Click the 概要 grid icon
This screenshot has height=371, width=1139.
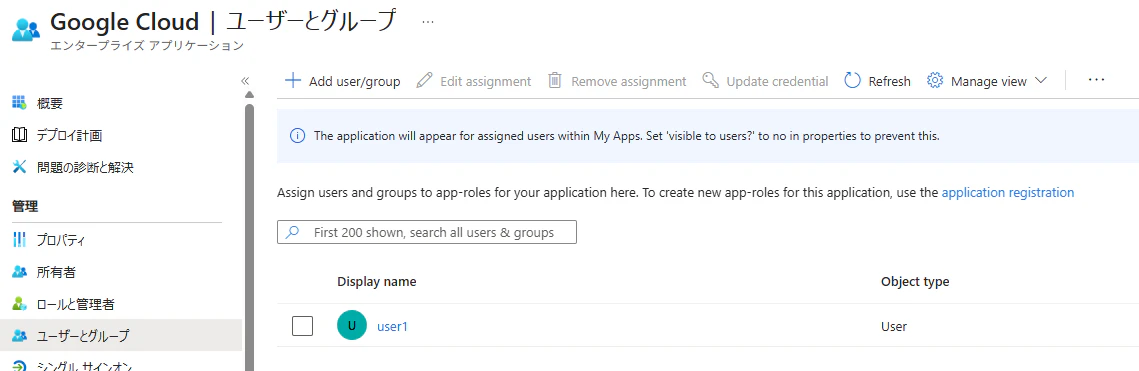point(20,102)
